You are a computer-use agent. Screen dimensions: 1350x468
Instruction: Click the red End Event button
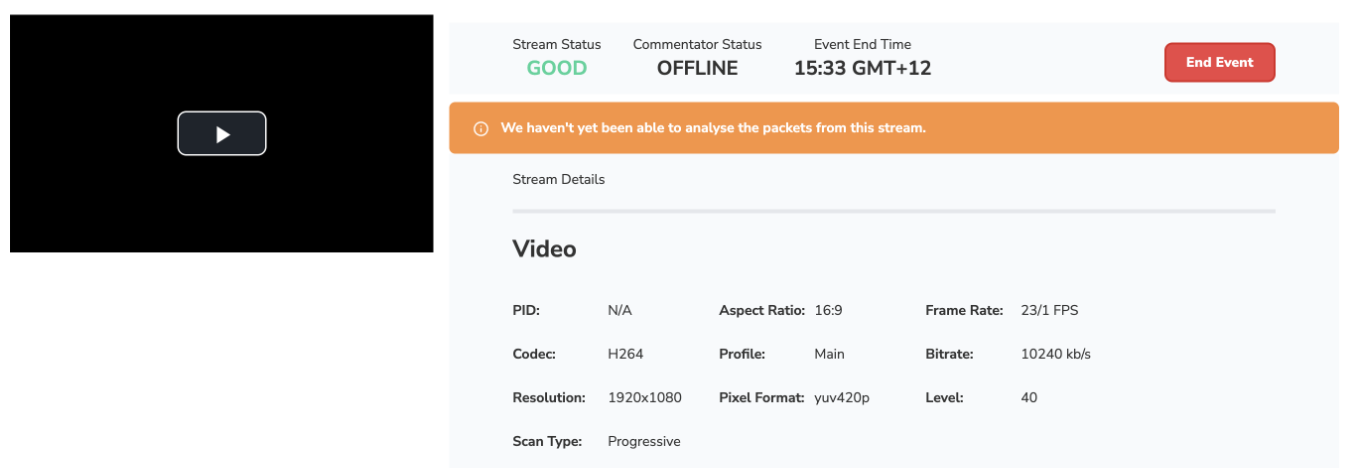point(1219,62)
